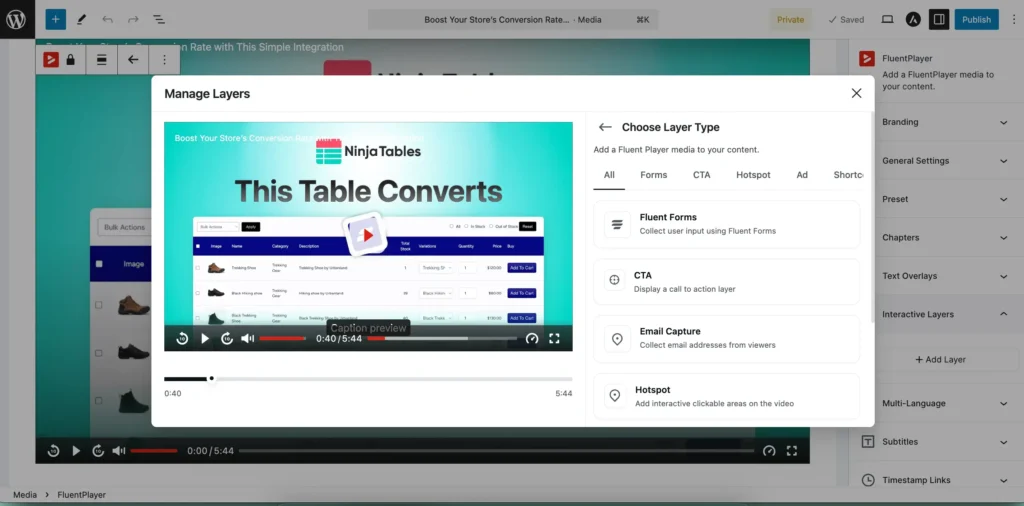Mute the modal preview player volume
The width and height of the screenshot is (1024, 506).
(248, 338)
